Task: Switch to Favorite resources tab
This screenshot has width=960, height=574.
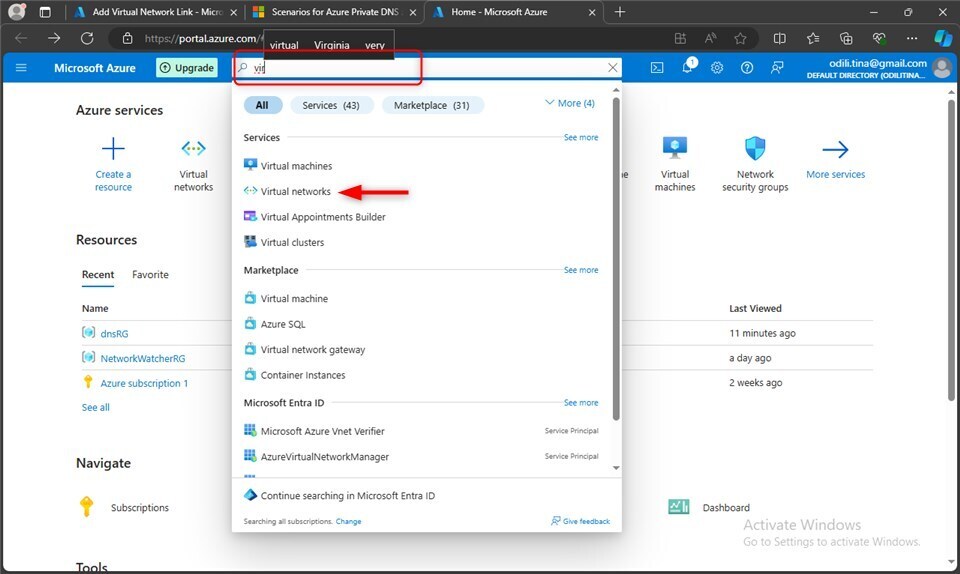Action: click(x=150, y=275)
